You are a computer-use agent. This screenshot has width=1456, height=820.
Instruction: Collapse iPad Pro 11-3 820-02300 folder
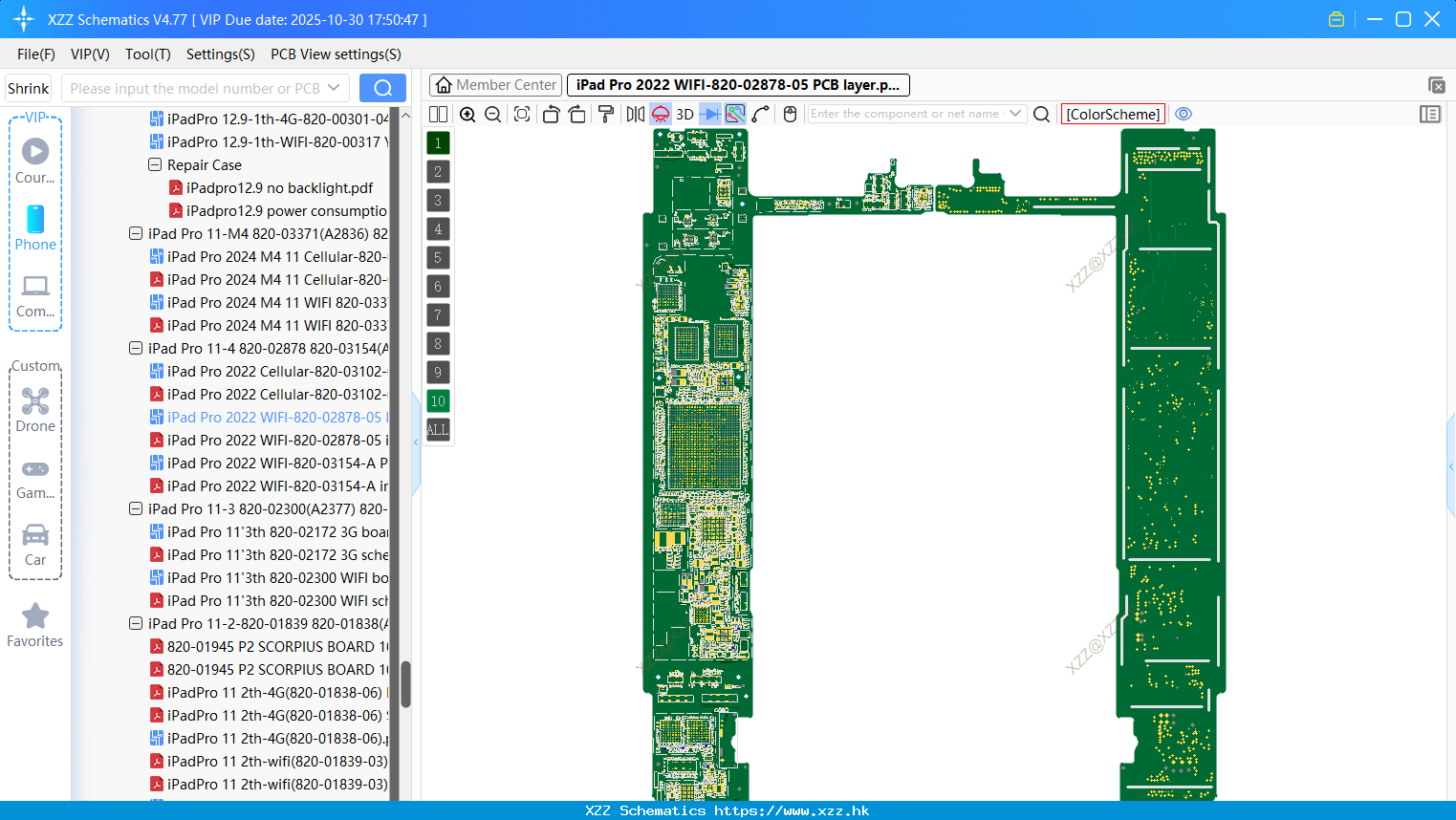click(x=136, y=508)
